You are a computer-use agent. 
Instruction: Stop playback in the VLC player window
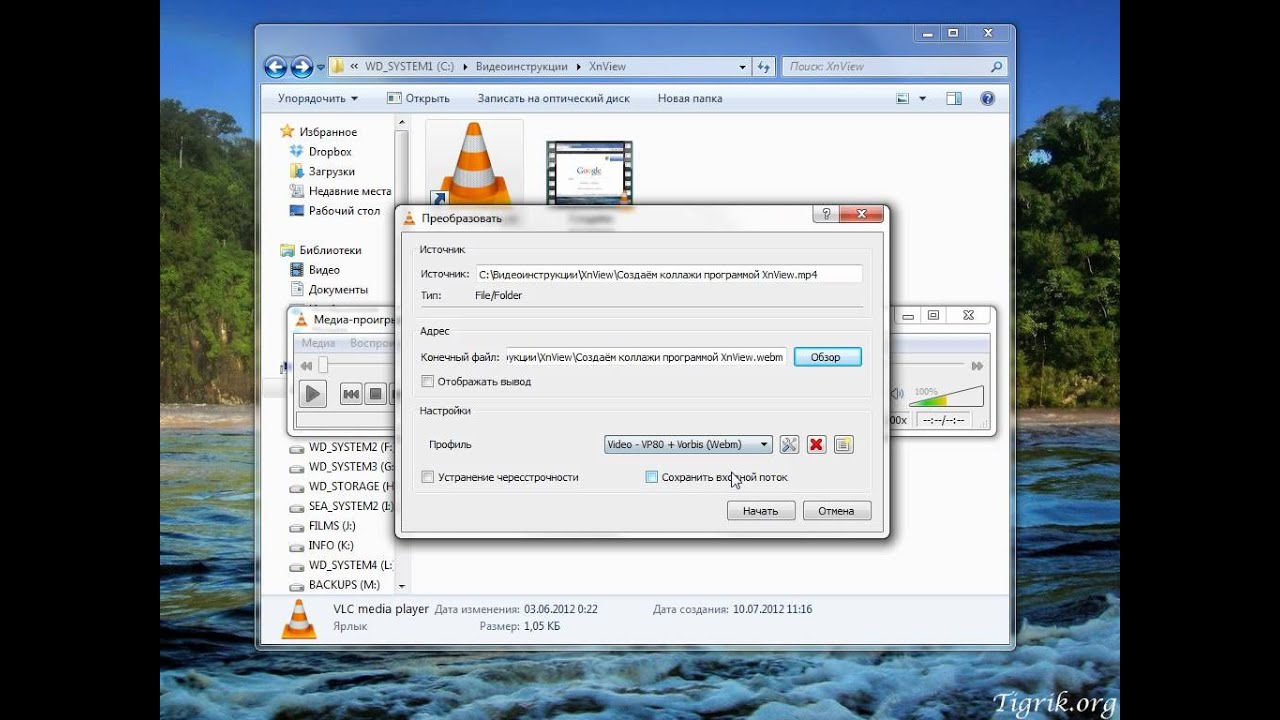click(x=375, y=394)
